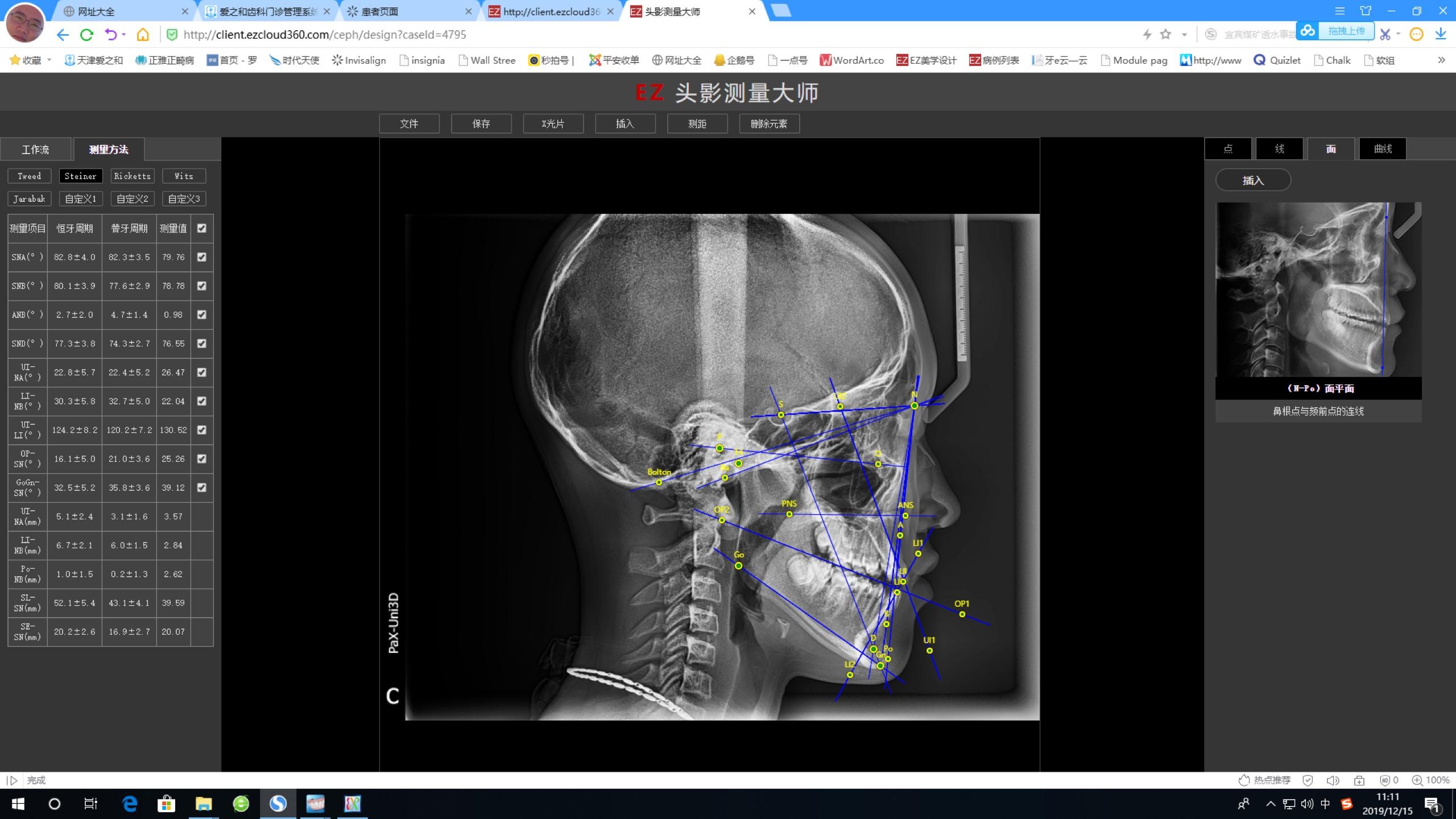The height and width of the screenshot is (819, 1456).
Task: Open the browser download arrow icon
Action: point(1440,35)
